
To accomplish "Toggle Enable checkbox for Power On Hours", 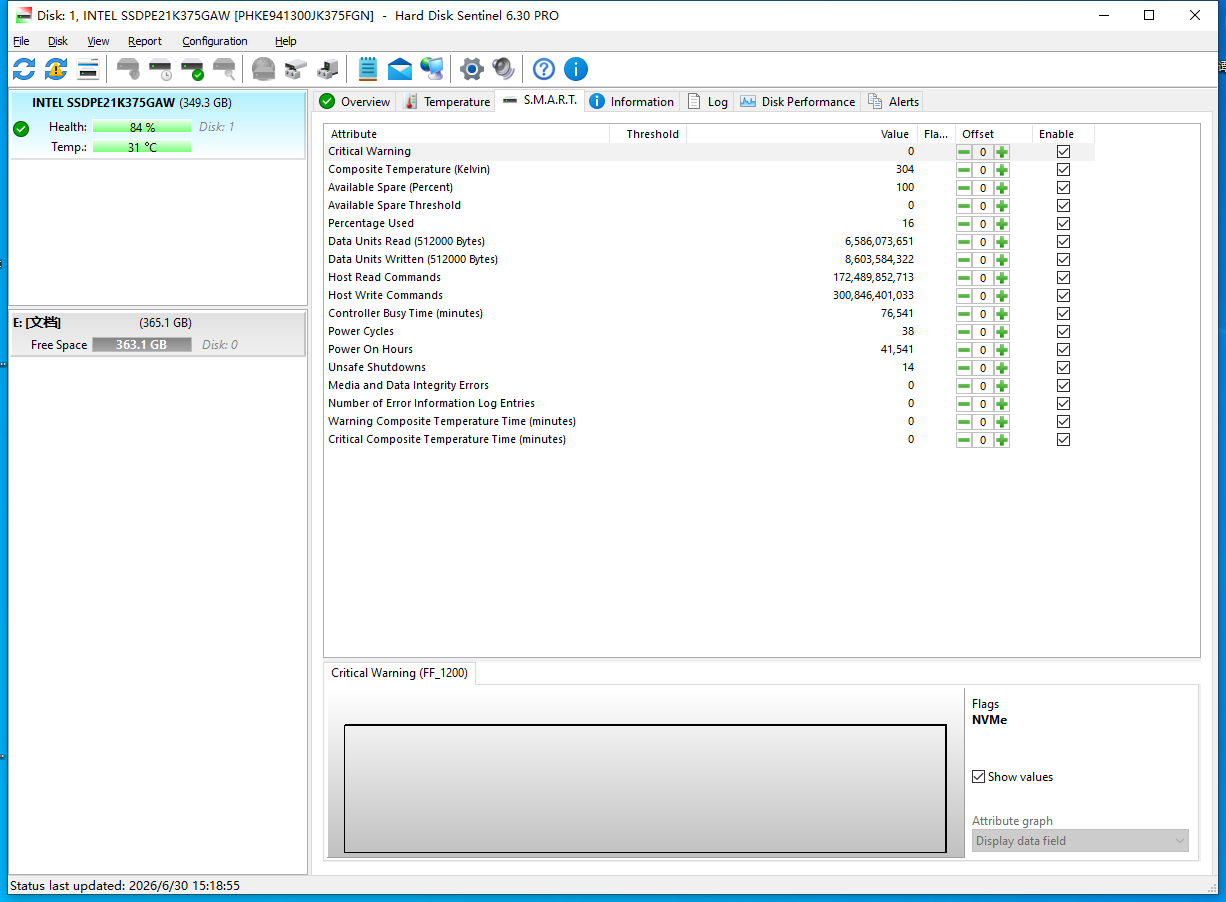I will pyautogui.click(x=1063, y=350).
